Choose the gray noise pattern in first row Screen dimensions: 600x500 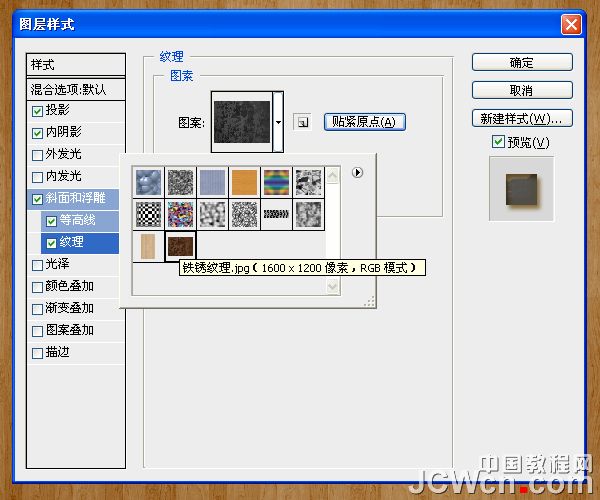point(181,182)
